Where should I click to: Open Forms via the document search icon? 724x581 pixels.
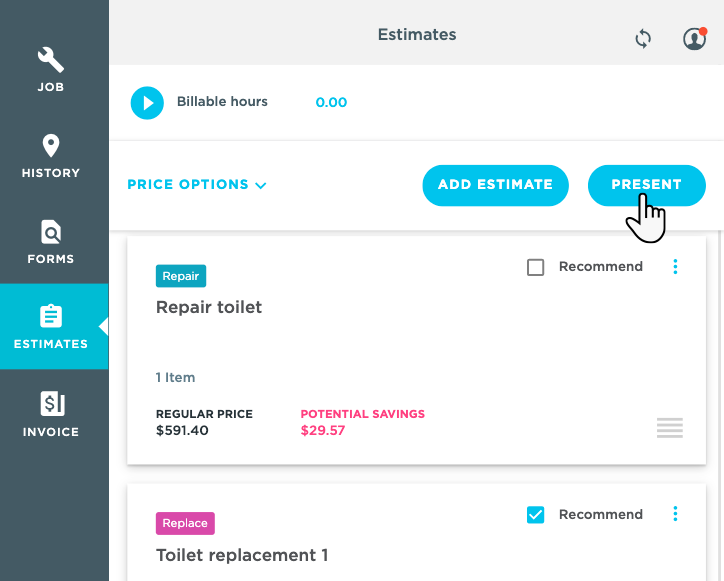coord(51,233)
